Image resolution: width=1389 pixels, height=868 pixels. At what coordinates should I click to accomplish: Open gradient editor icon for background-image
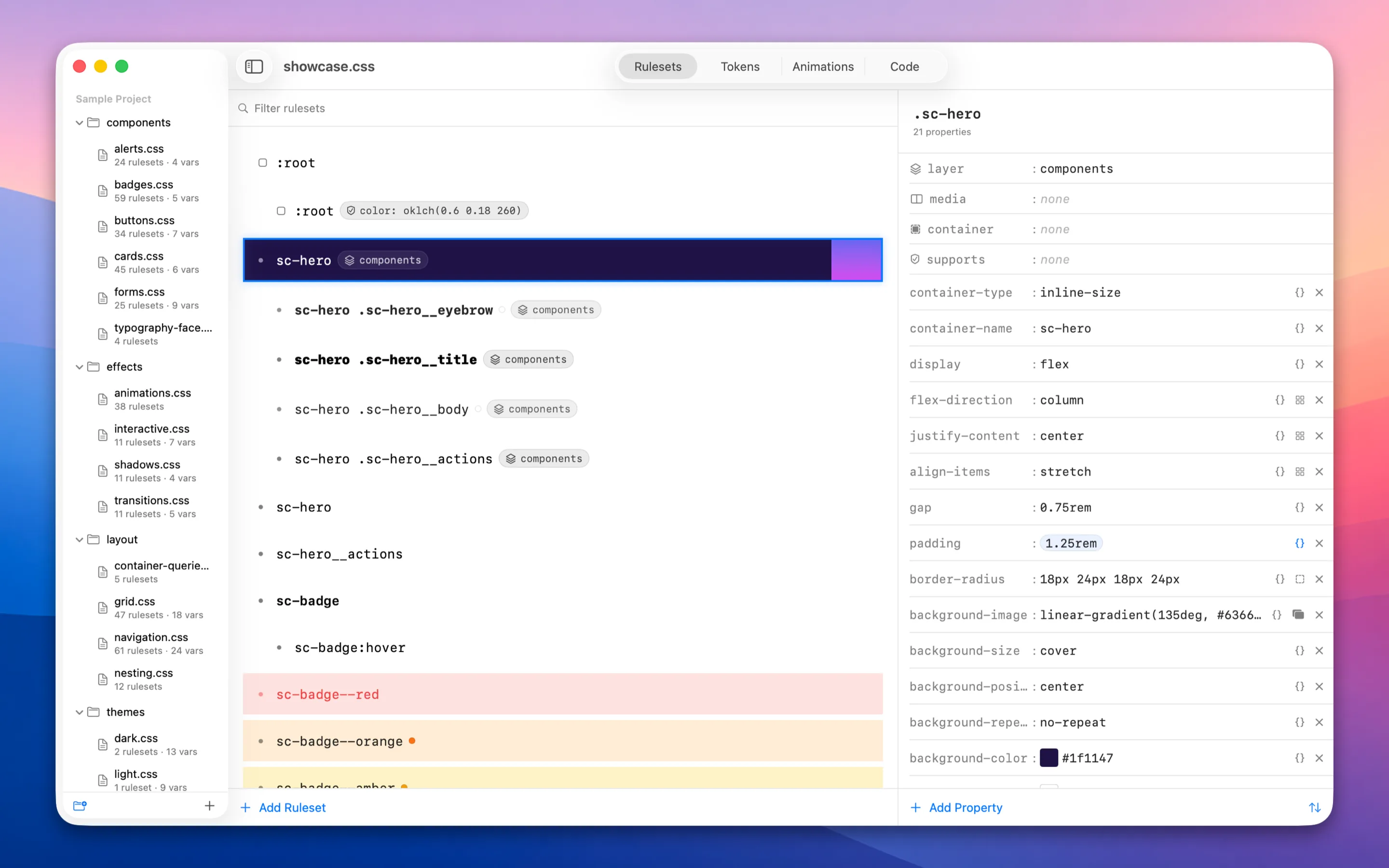tap(1298, 615)
